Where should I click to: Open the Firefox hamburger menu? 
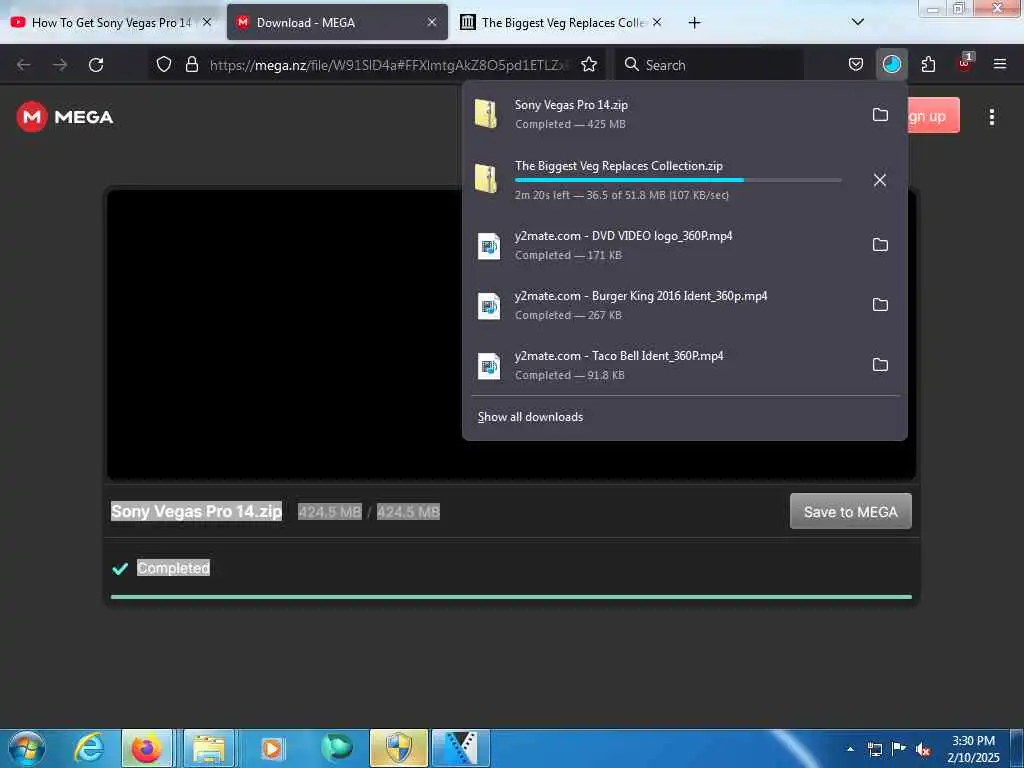click(1000, 64)
